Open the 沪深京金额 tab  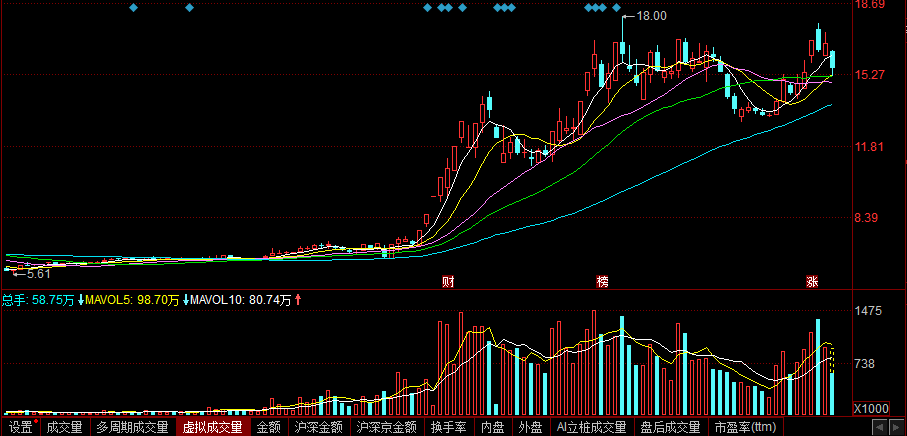pos(386,427)
